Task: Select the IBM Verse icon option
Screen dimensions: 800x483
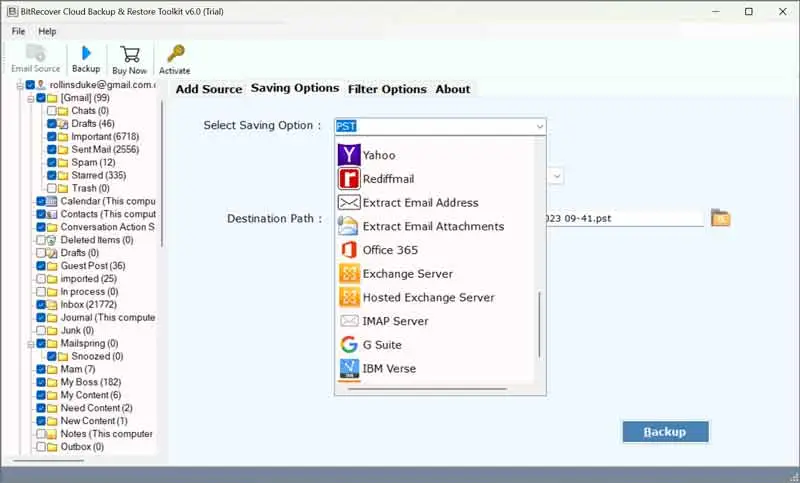Action: [x=349, y=369]
